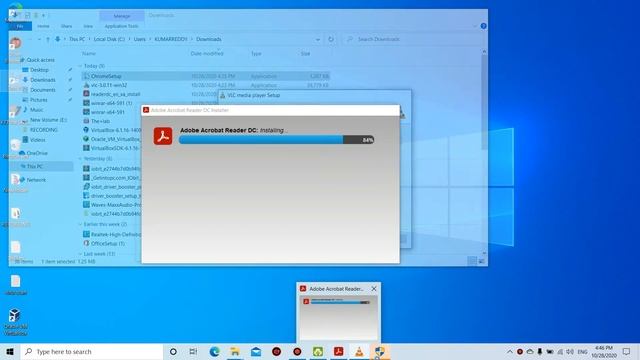Screen dimensions: 640x360
Task: Click KUMARREDDY in the address breadcrumb
Action: coord(171,39)
